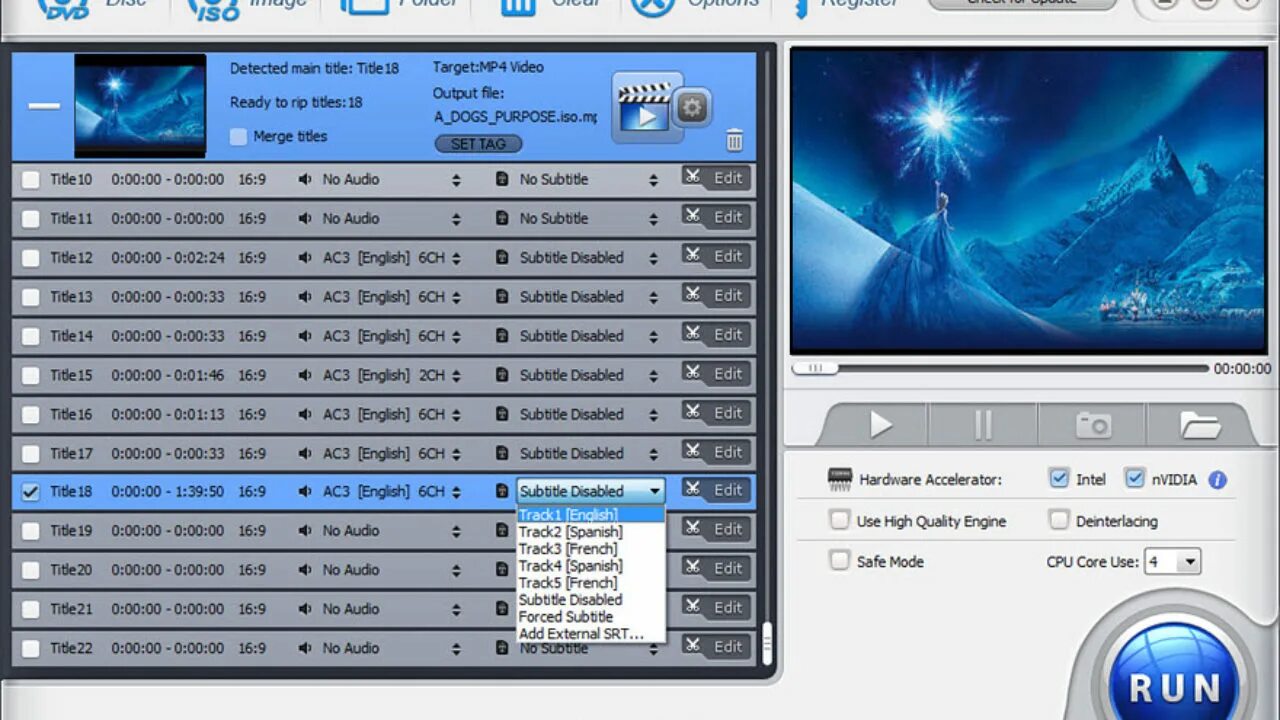The height and width of the screenshot is (720, 1280).
Task: Disable the Intel hardware accelerator checkbox
Action: [1059, 479]
